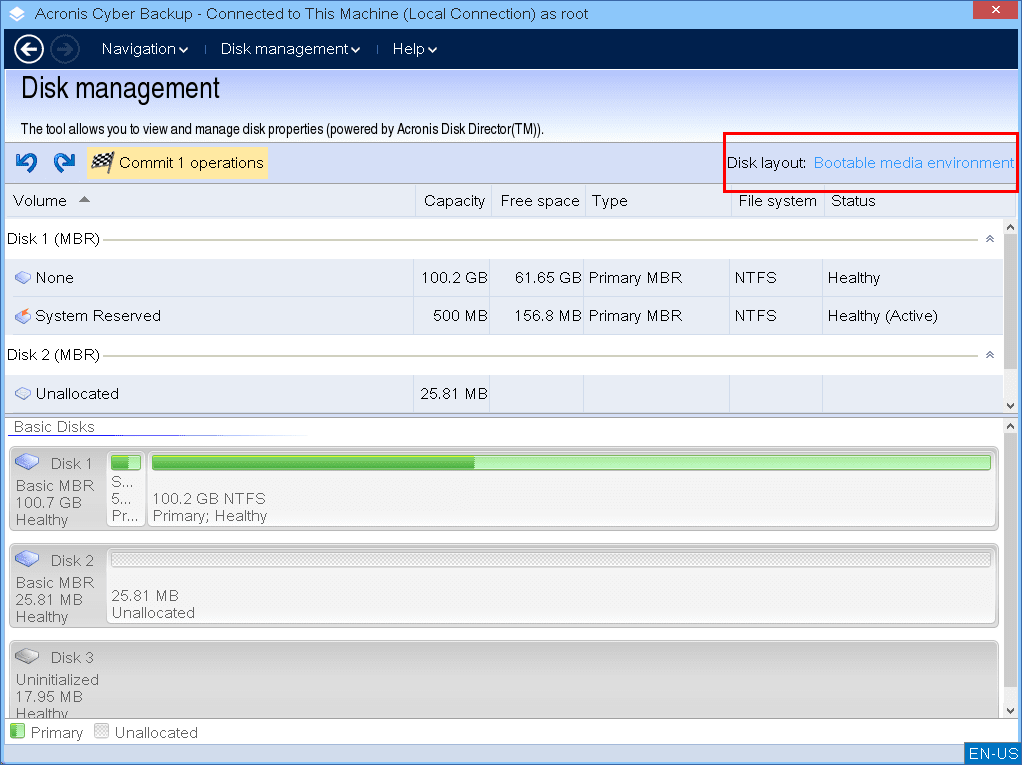Sort by Type column header
Screen dimensions: 1022x765
[658, 201]
